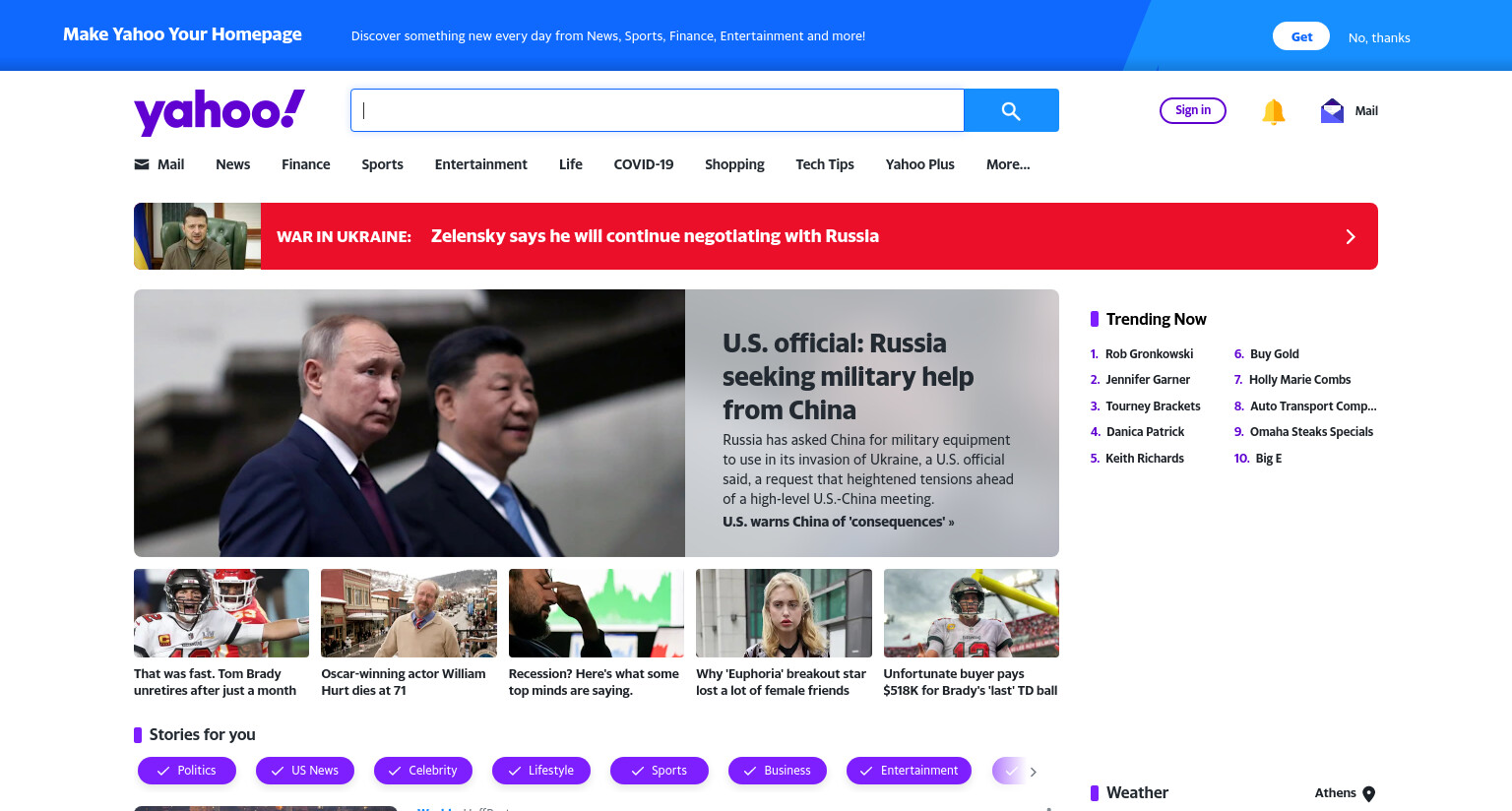
Task: Open Tom Brady unretires headline text
Action: pos(215,682)
